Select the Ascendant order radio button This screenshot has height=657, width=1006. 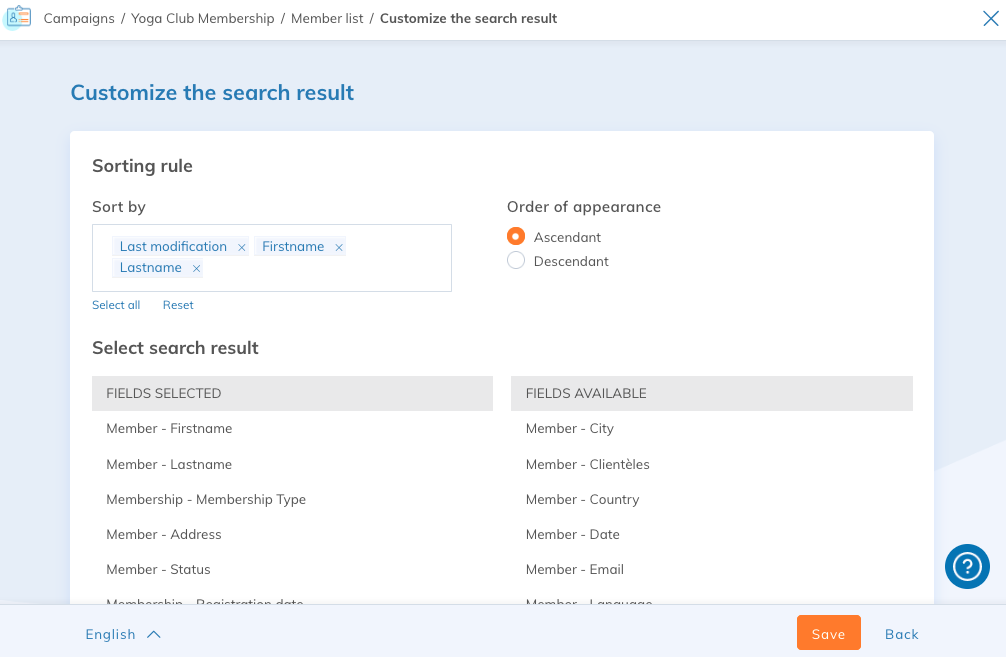pos(516,237)
